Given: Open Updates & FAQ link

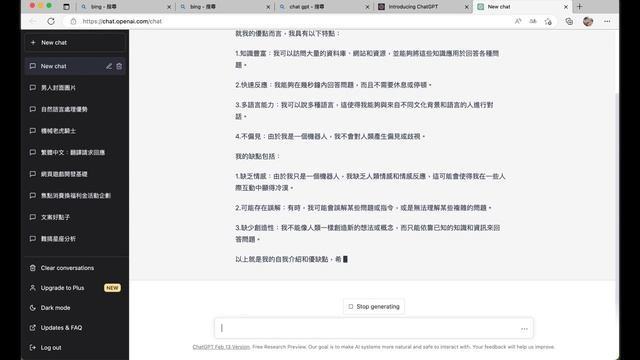Looking at the screenshot, I should pyautogui.click(x=75, y=328).
